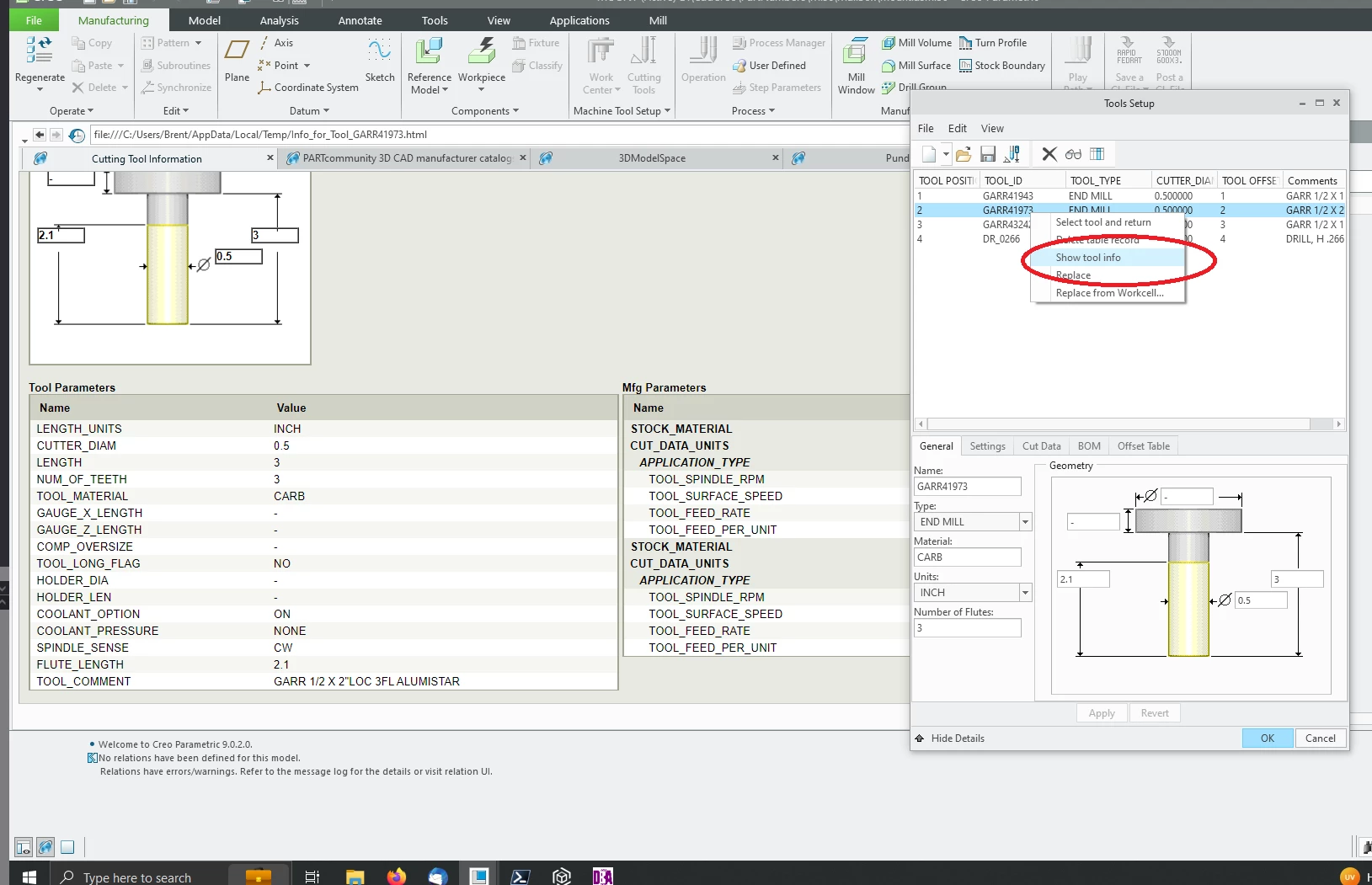Open the File menu button
The image size is (1372, 885).
tap(34, 20)
